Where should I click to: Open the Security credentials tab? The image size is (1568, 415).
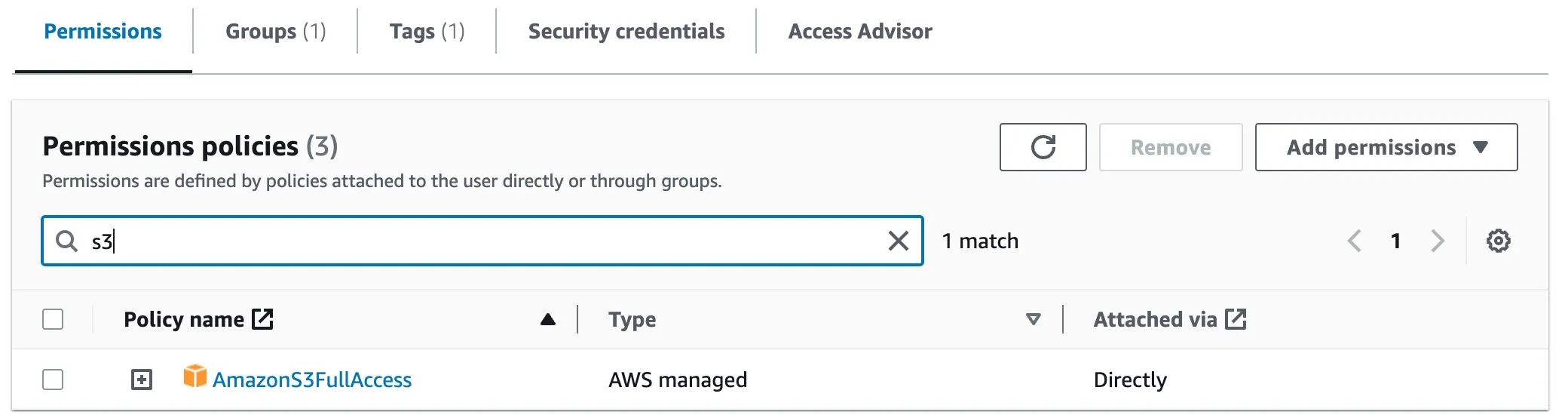[626, 32]
